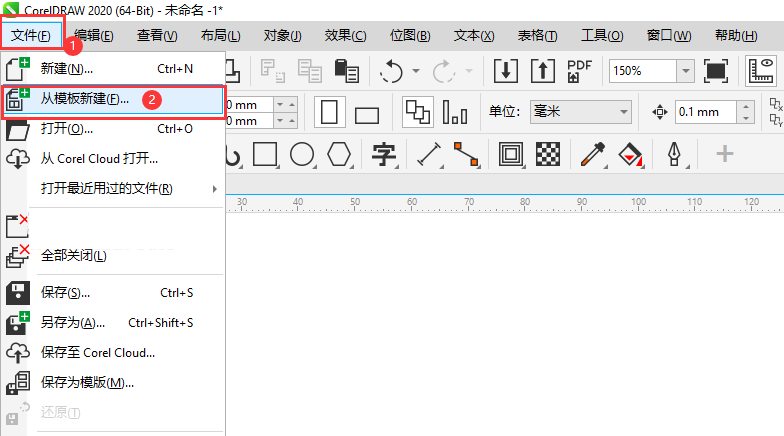The height and width of the screenshot is (436, 784).
Task: Choose 从模板新建(F)... menu entry
Action: tap(113, 100)
